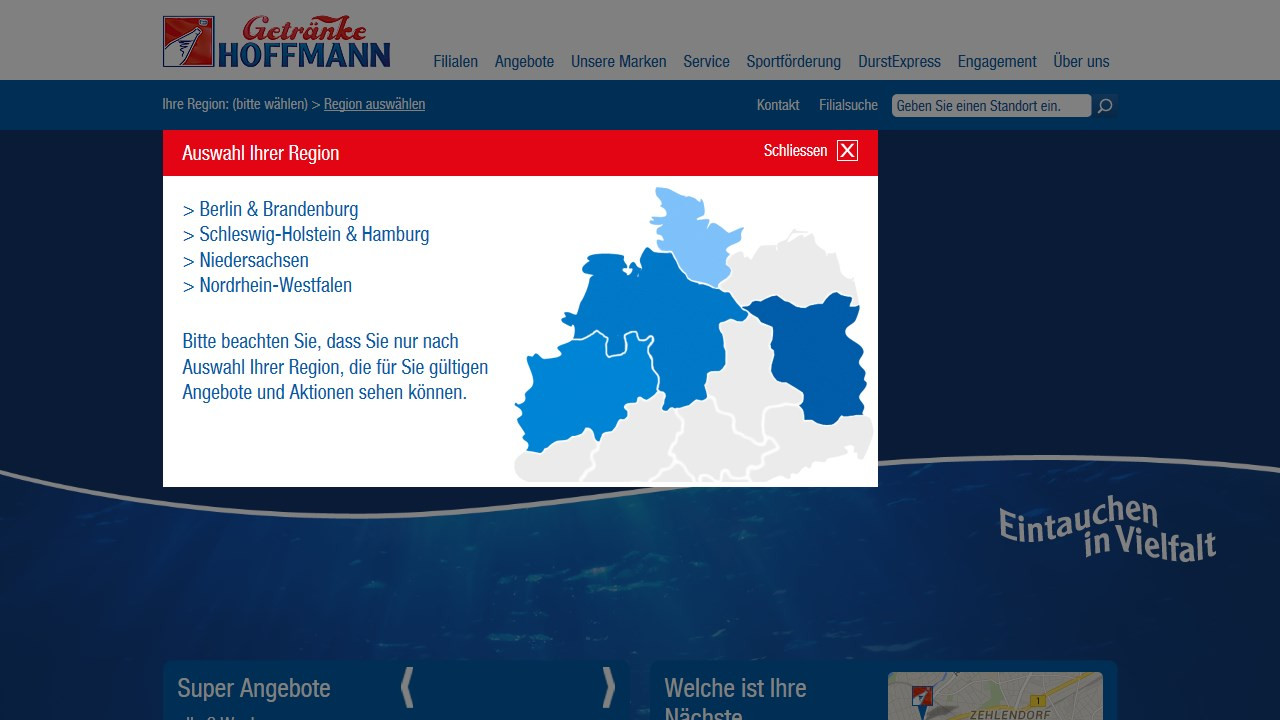Click the Getränke Hoffmann logo
The image size is (1280, 720).
277,41
